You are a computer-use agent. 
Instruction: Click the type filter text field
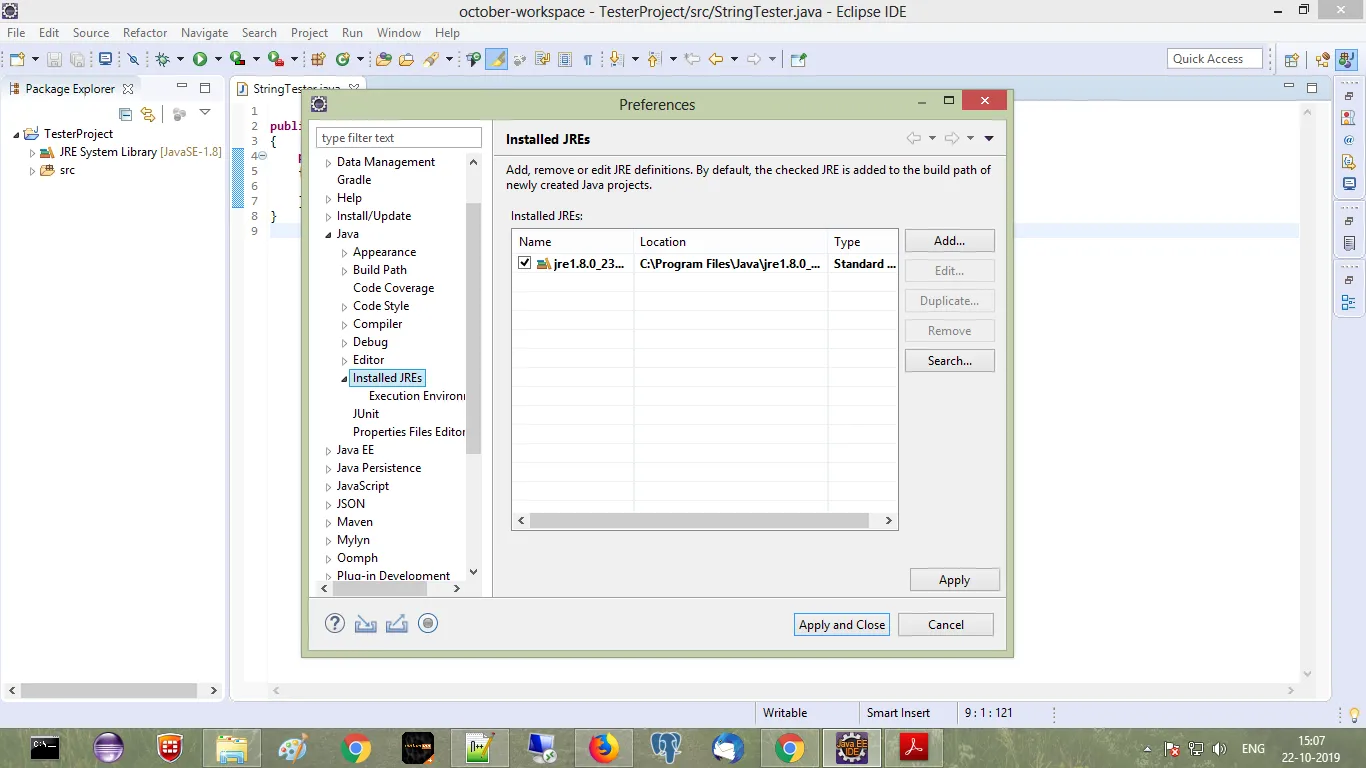pos(399,138)
